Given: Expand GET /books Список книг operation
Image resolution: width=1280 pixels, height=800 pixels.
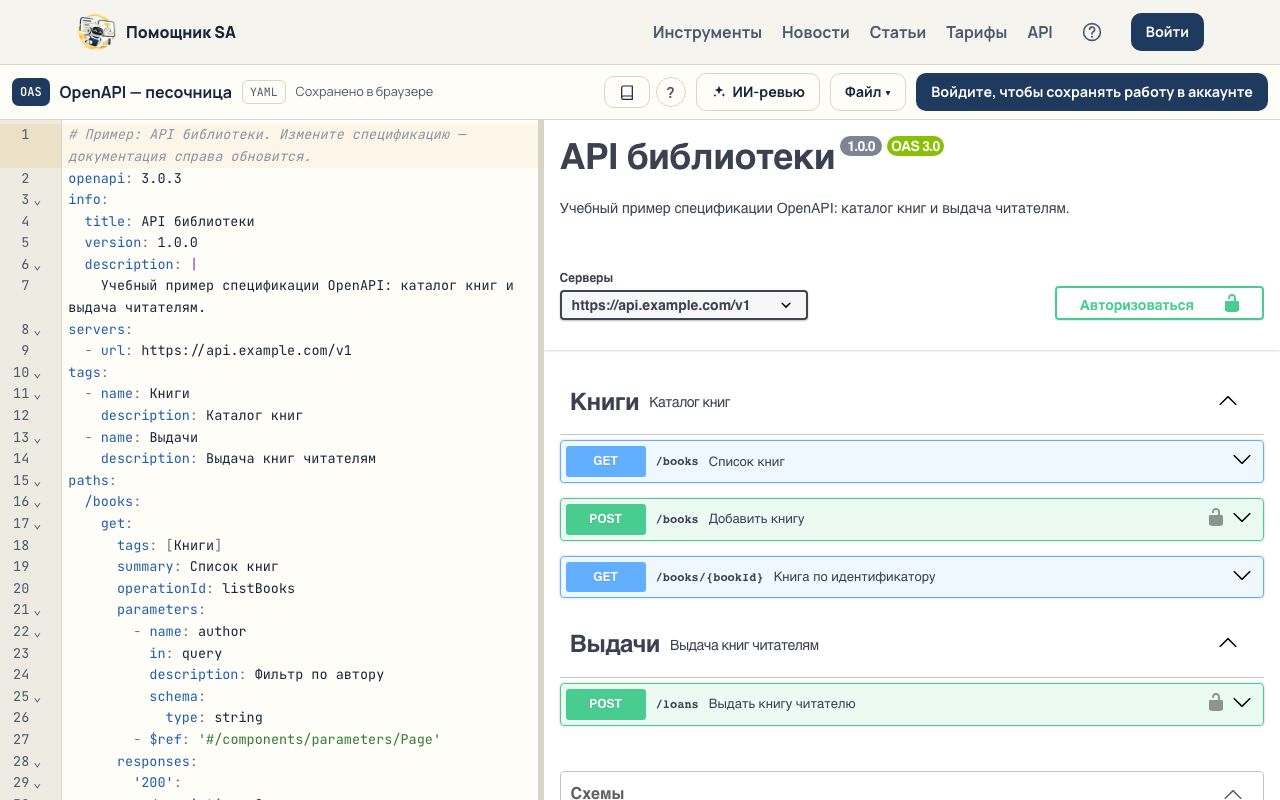Looking at the screenshot, I should tap(912, 461).
